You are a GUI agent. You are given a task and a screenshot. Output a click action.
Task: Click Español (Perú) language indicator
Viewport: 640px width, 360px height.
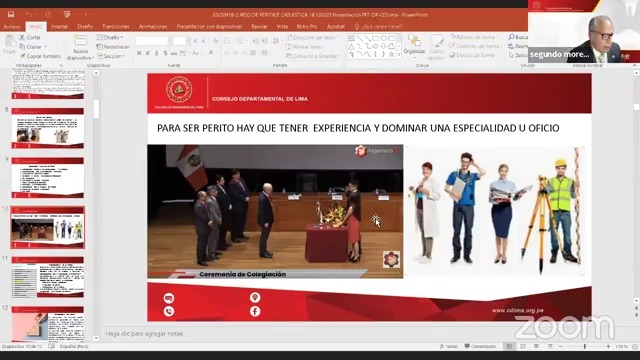point(74,346)
